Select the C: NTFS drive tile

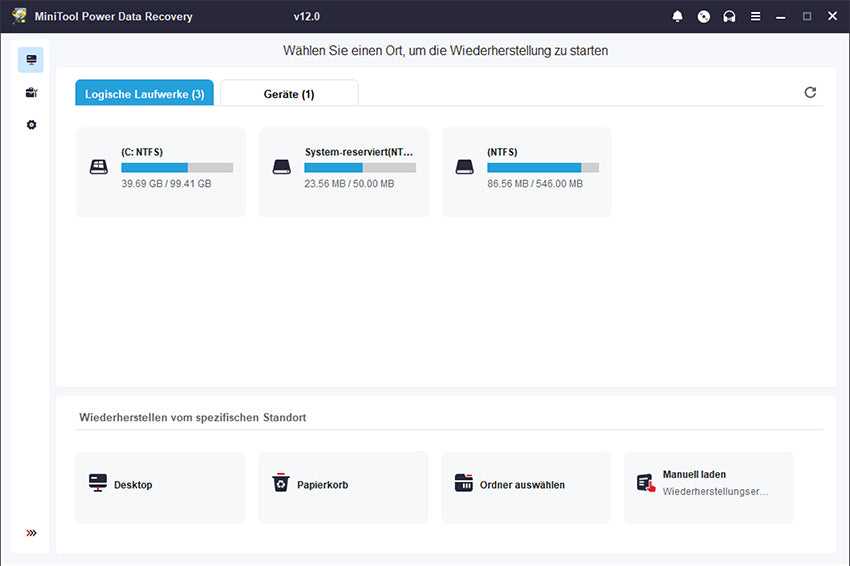click(160, 171)
